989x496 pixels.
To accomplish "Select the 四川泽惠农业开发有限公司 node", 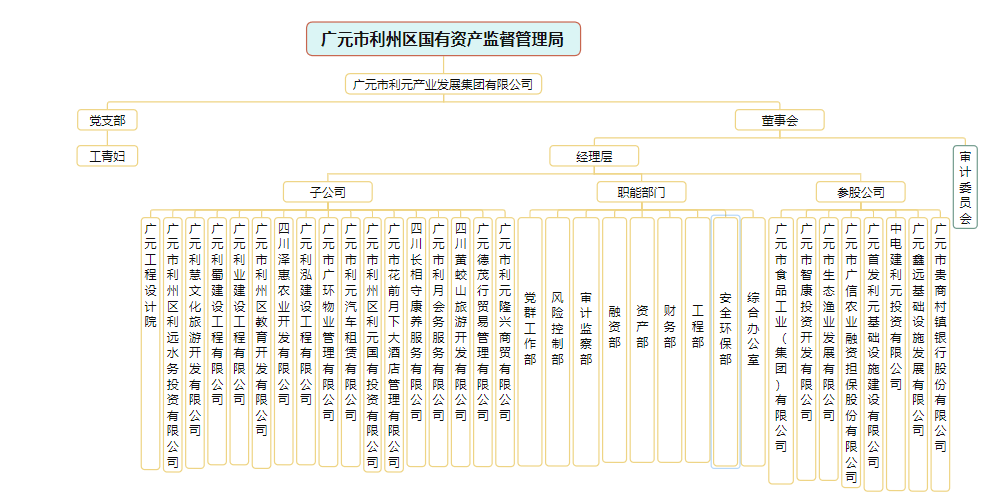I will [x=283, y=340].
